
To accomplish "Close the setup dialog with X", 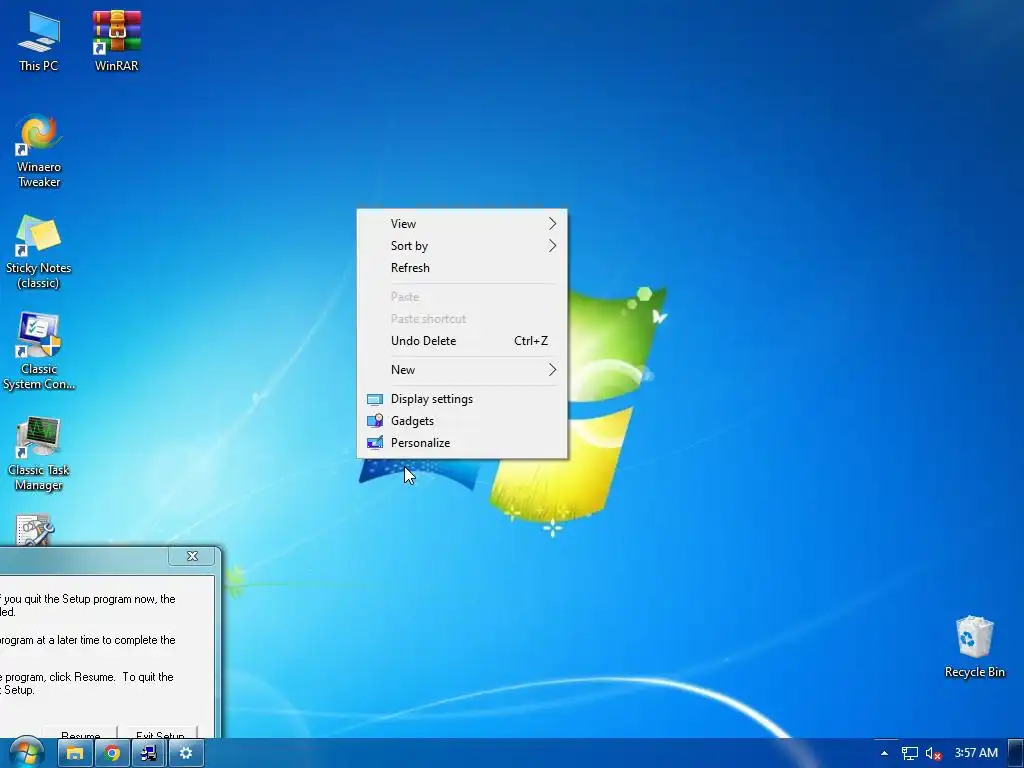I will click(x=192, y=556).
